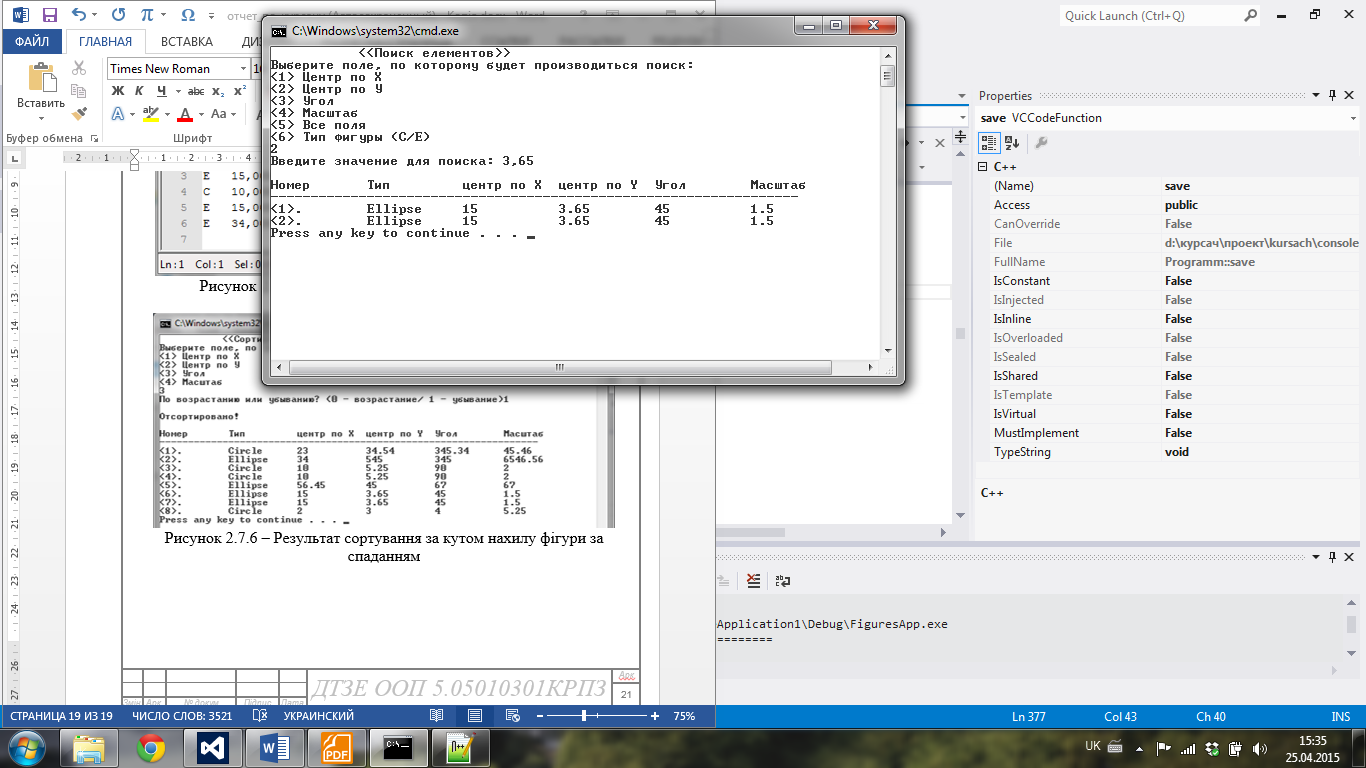Open the pi equation dropdown arrow
This screenshot has width=1366, height=768.
pos(165,15)
